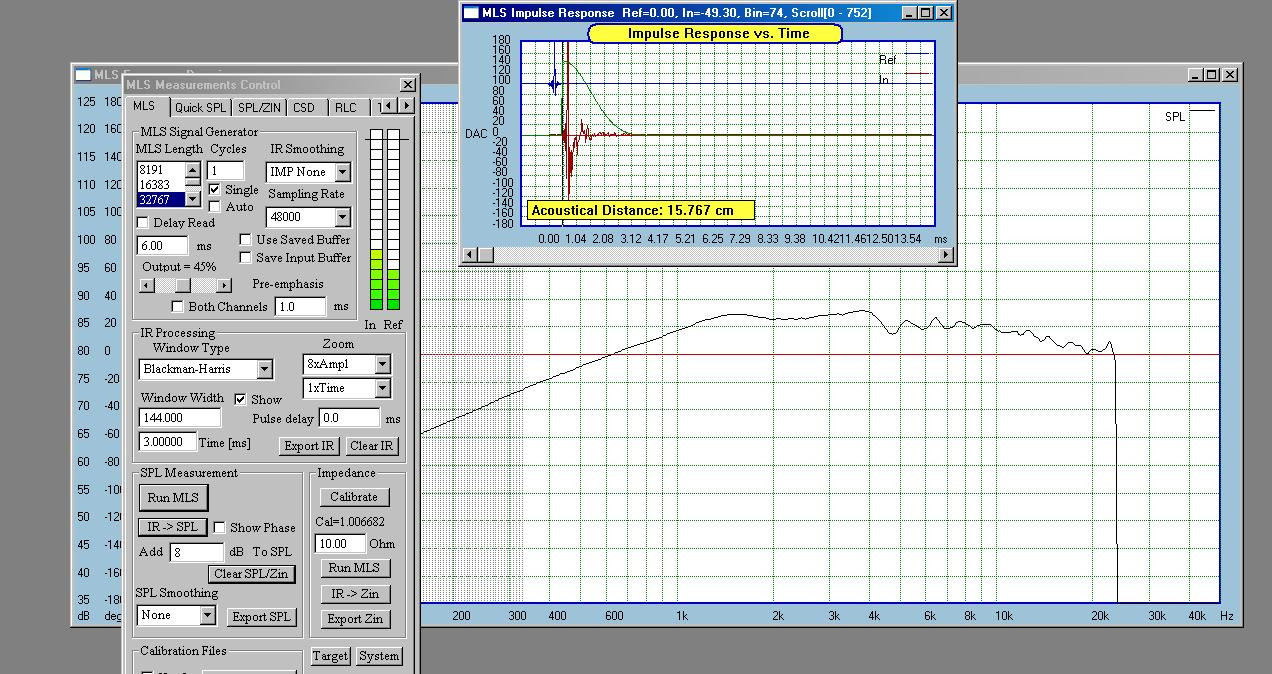1272x674 pixels.
Task: Select MLS length 8191
Action: [x=160, y=170]
